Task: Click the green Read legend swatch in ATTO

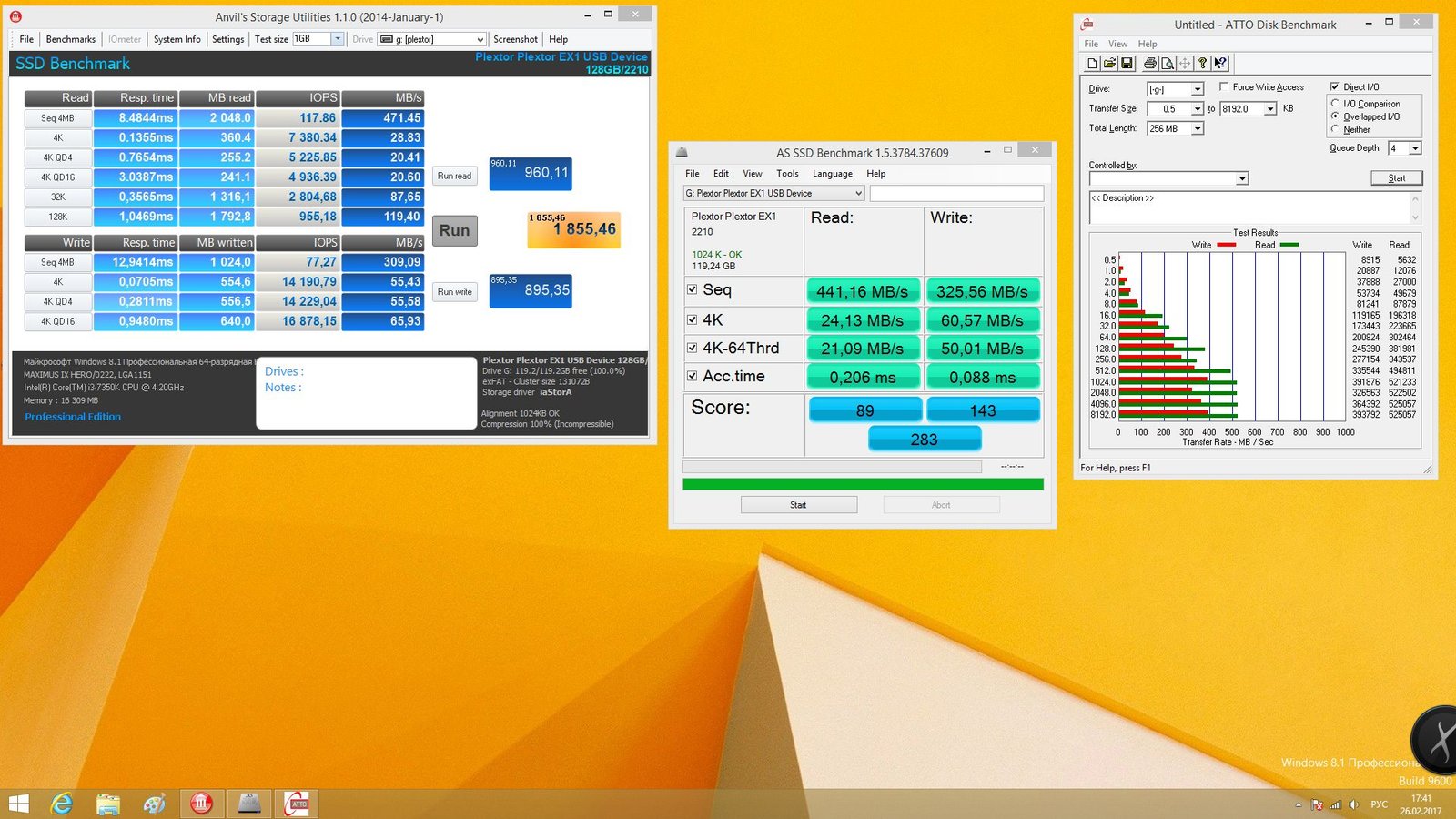Action: pos(1289,245)
